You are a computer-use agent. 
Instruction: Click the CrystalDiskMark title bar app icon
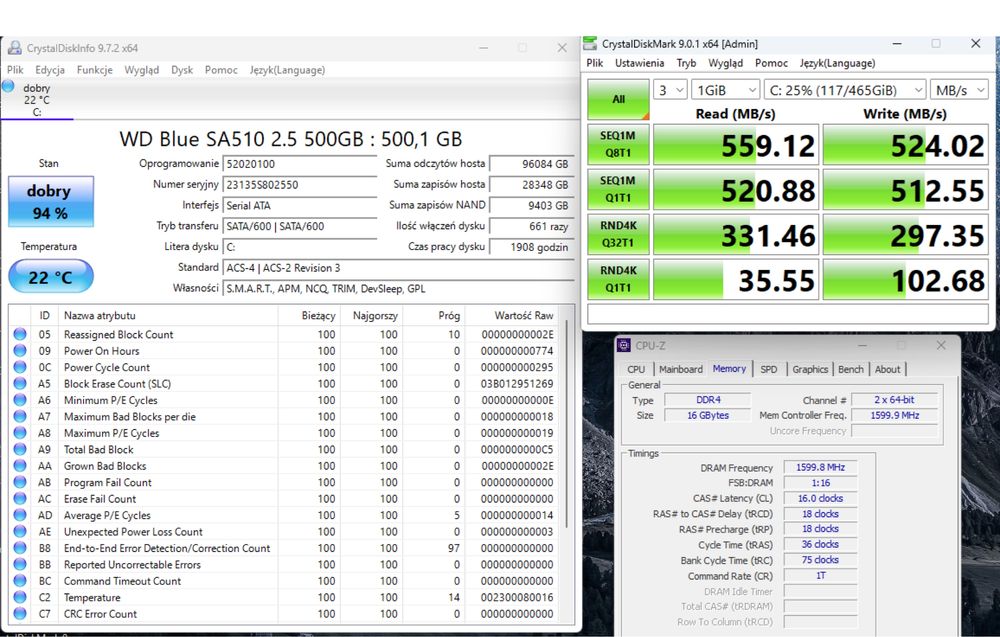[x=591, y=43]
